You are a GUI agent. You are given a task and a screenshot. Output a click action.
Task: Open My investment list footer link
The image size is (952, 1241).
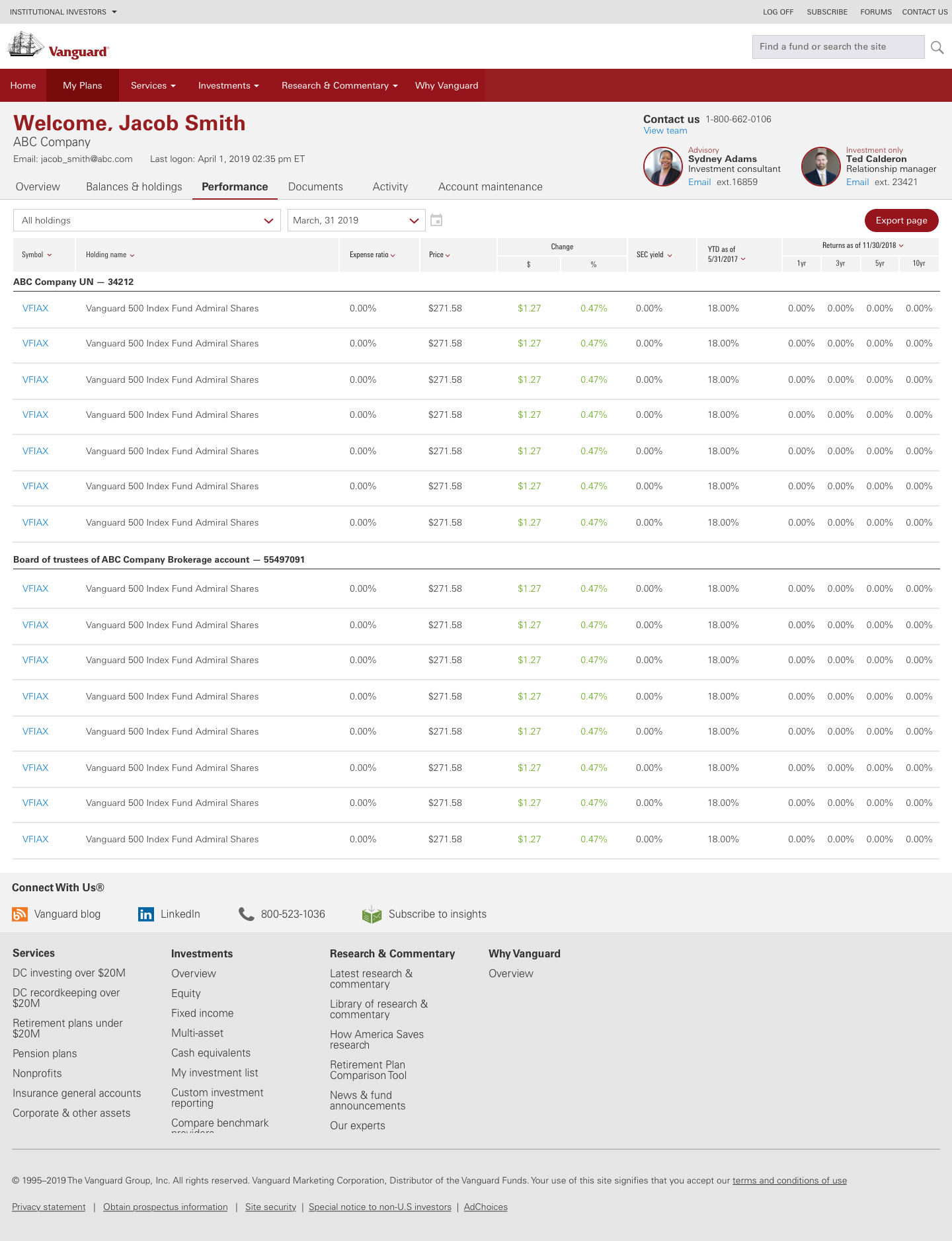(215, 1072)
